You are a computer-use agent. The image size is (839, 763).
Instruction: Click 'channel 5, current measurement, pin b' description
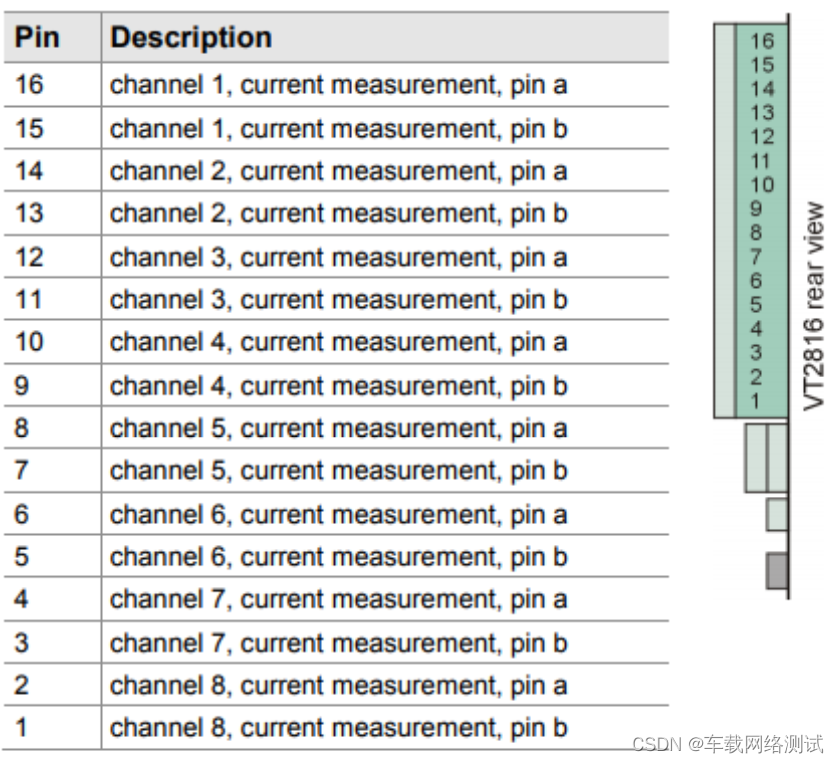[x=339, y=471]
